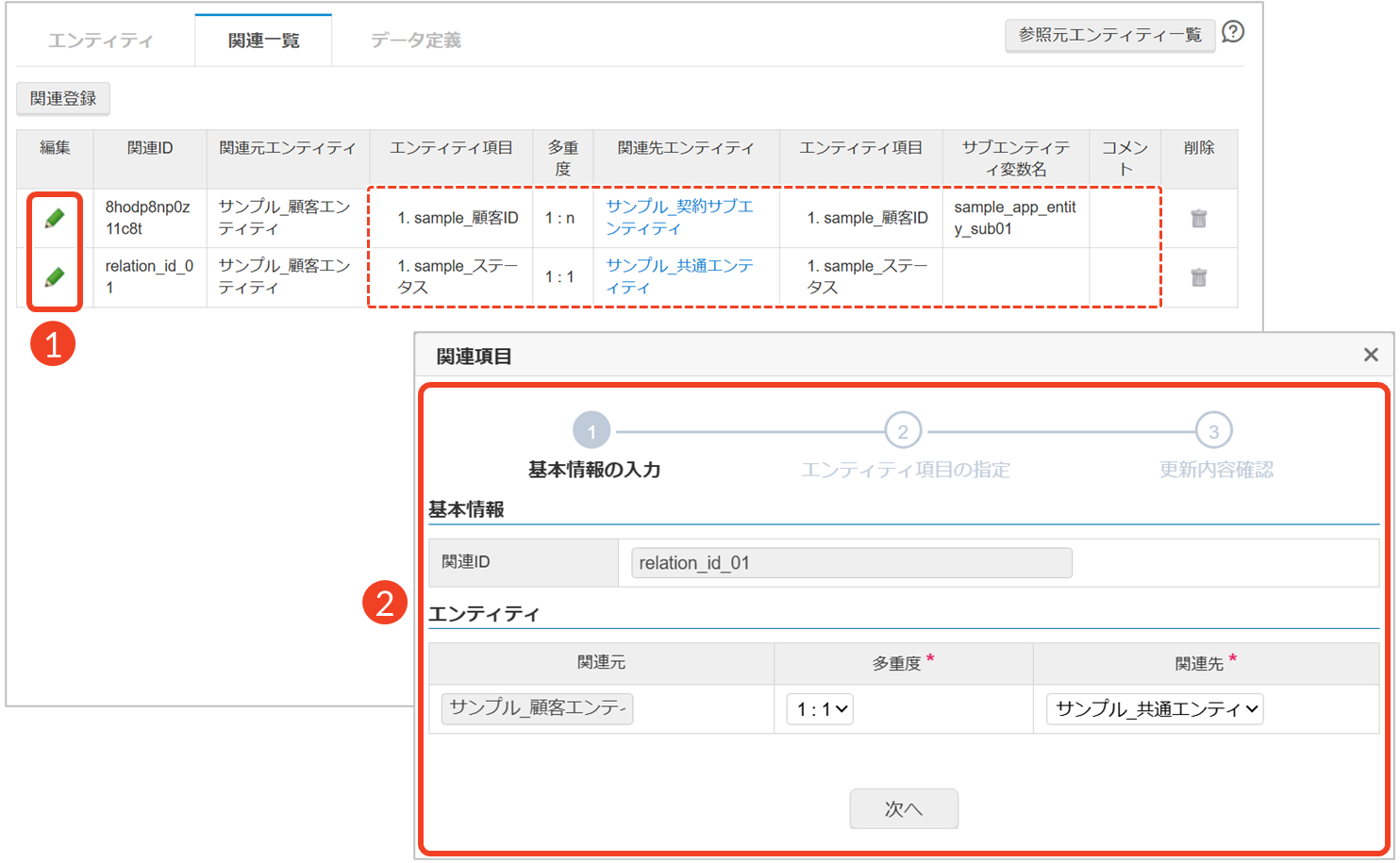The height and width of the screenshot is (863, 1400).
Task: Open 参照元エンティティ一覧 button
Action: point(1109,36)
